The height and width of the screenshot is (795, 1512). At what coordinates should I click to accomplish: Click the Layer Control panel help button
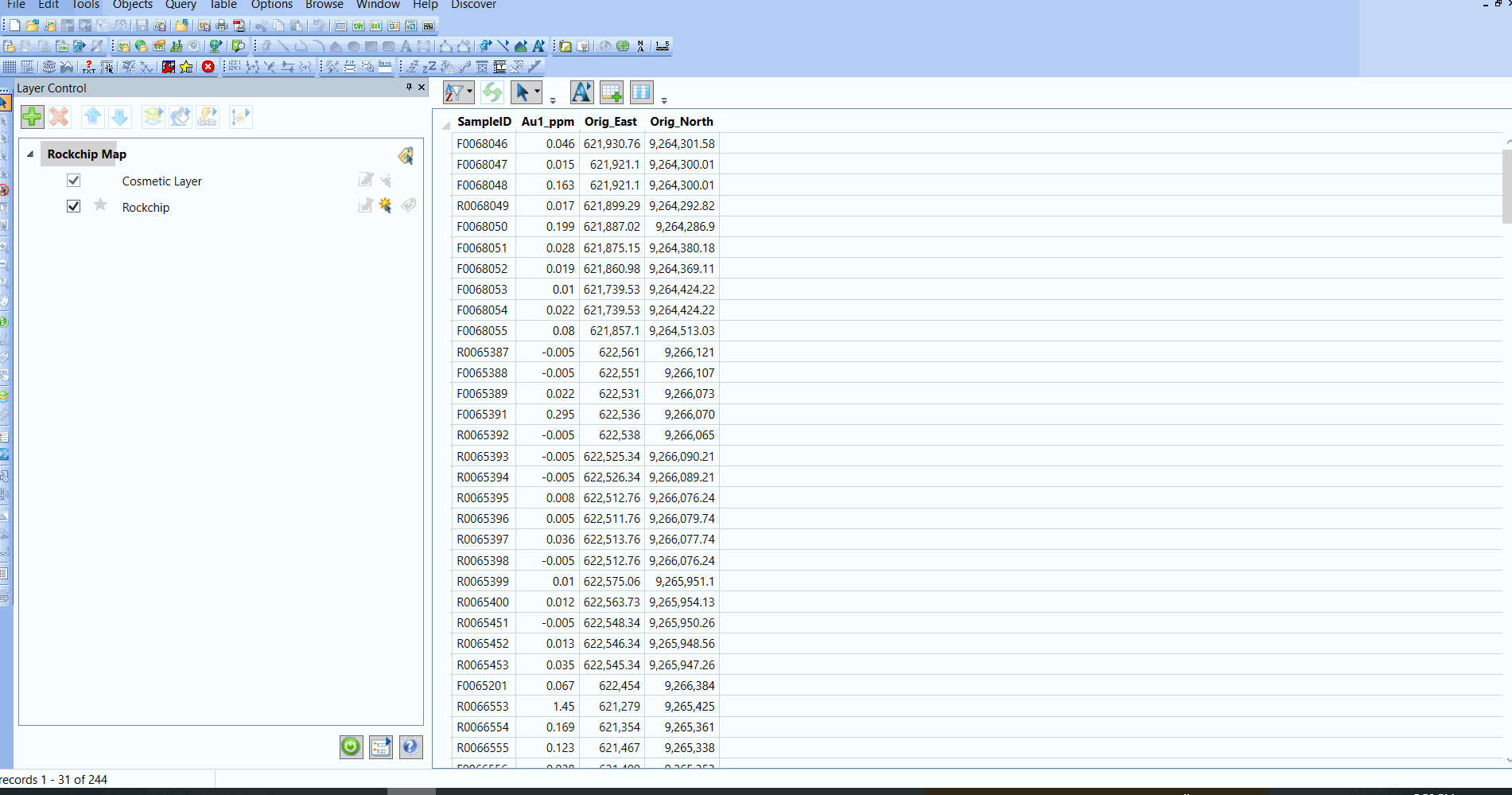411,746
